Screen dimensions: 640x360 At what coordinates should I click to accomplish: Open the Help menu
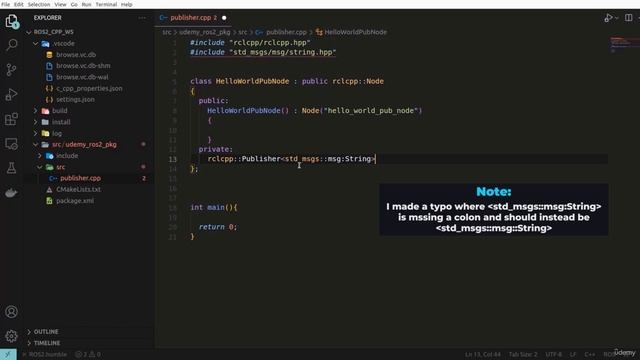127,4
